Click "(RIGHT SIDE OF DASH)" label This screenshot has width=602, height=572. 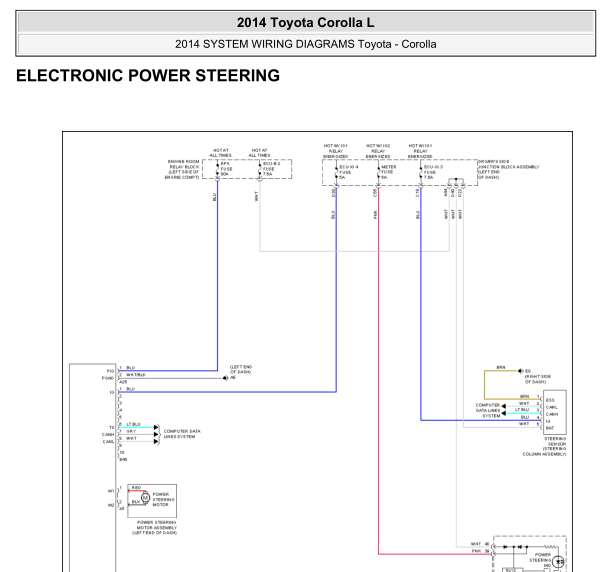(538, 379)
